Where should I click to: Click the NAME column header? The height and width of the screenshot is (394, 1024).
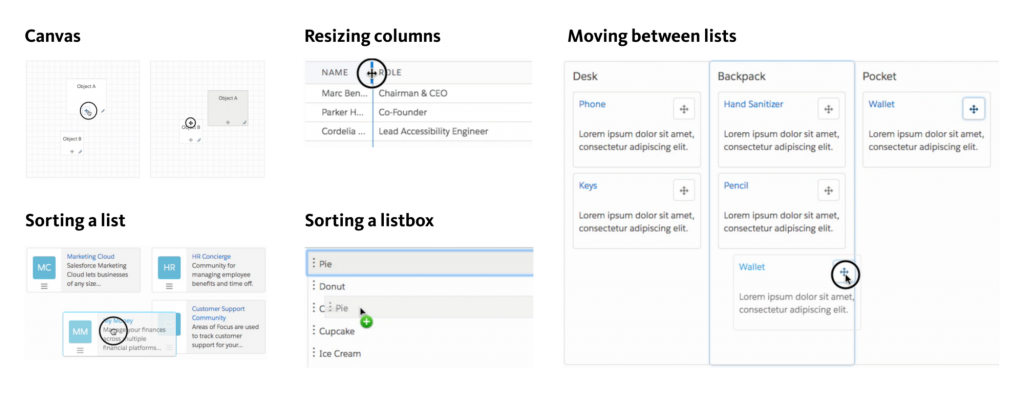335,73
